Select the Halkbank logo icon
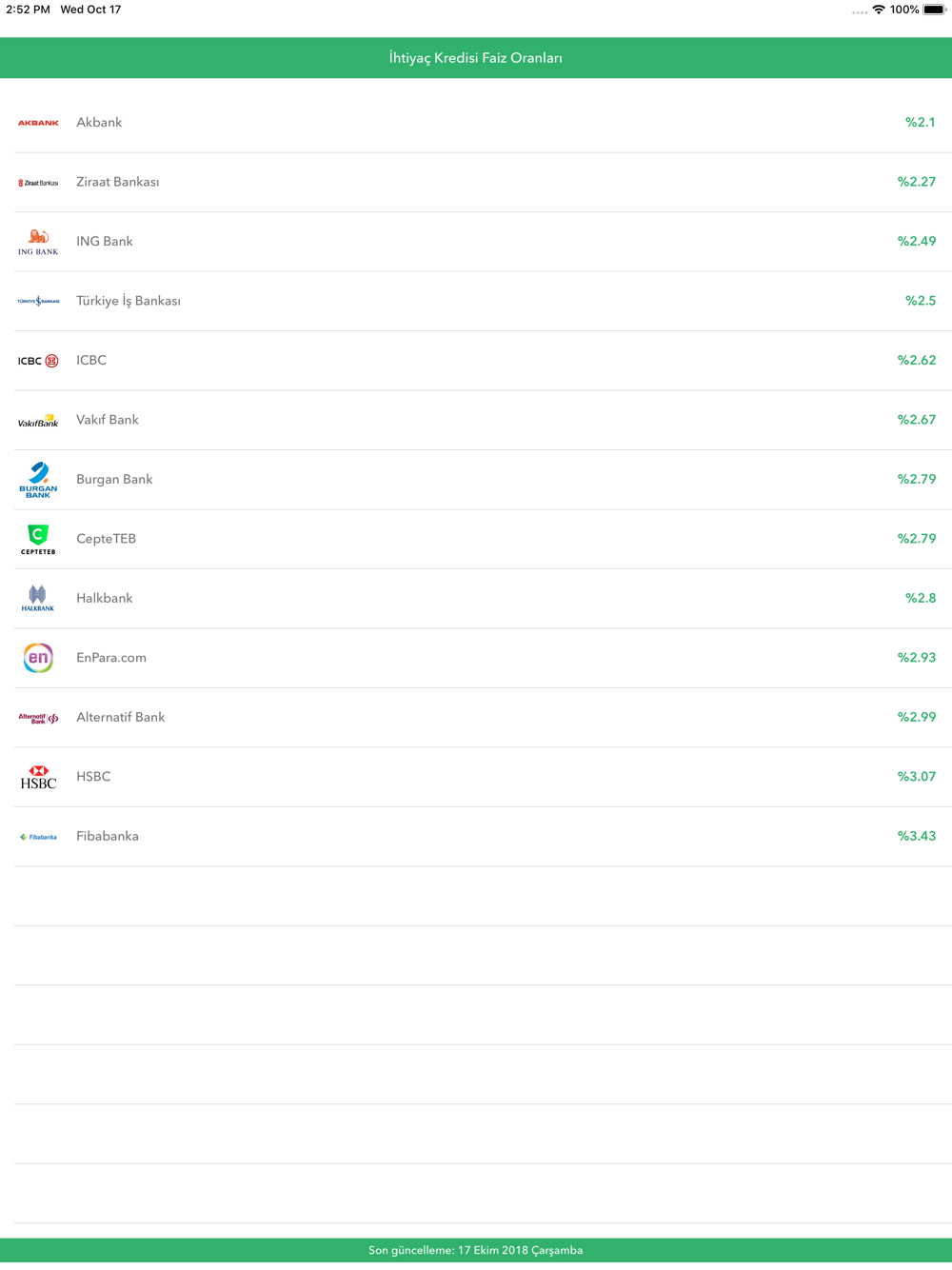The height and width of the screenshot is (1270, 952). coord(38,599)
